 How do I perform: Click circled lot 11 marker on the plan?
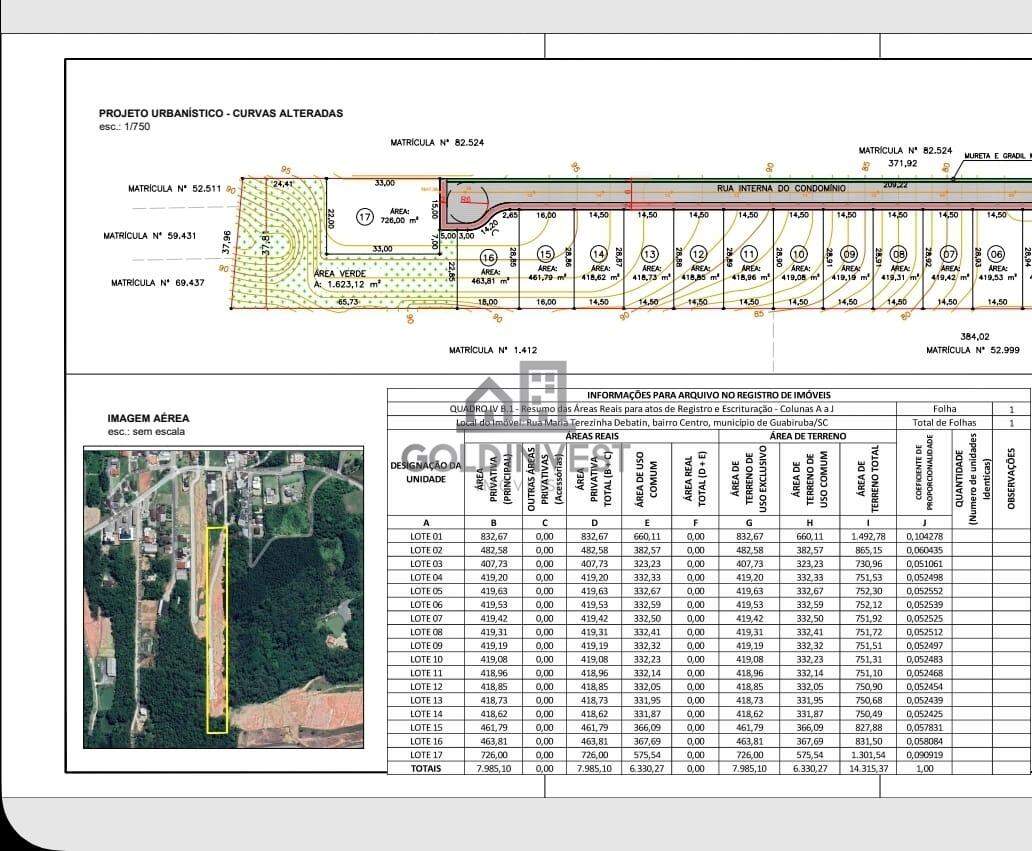[x=748, y=254]
